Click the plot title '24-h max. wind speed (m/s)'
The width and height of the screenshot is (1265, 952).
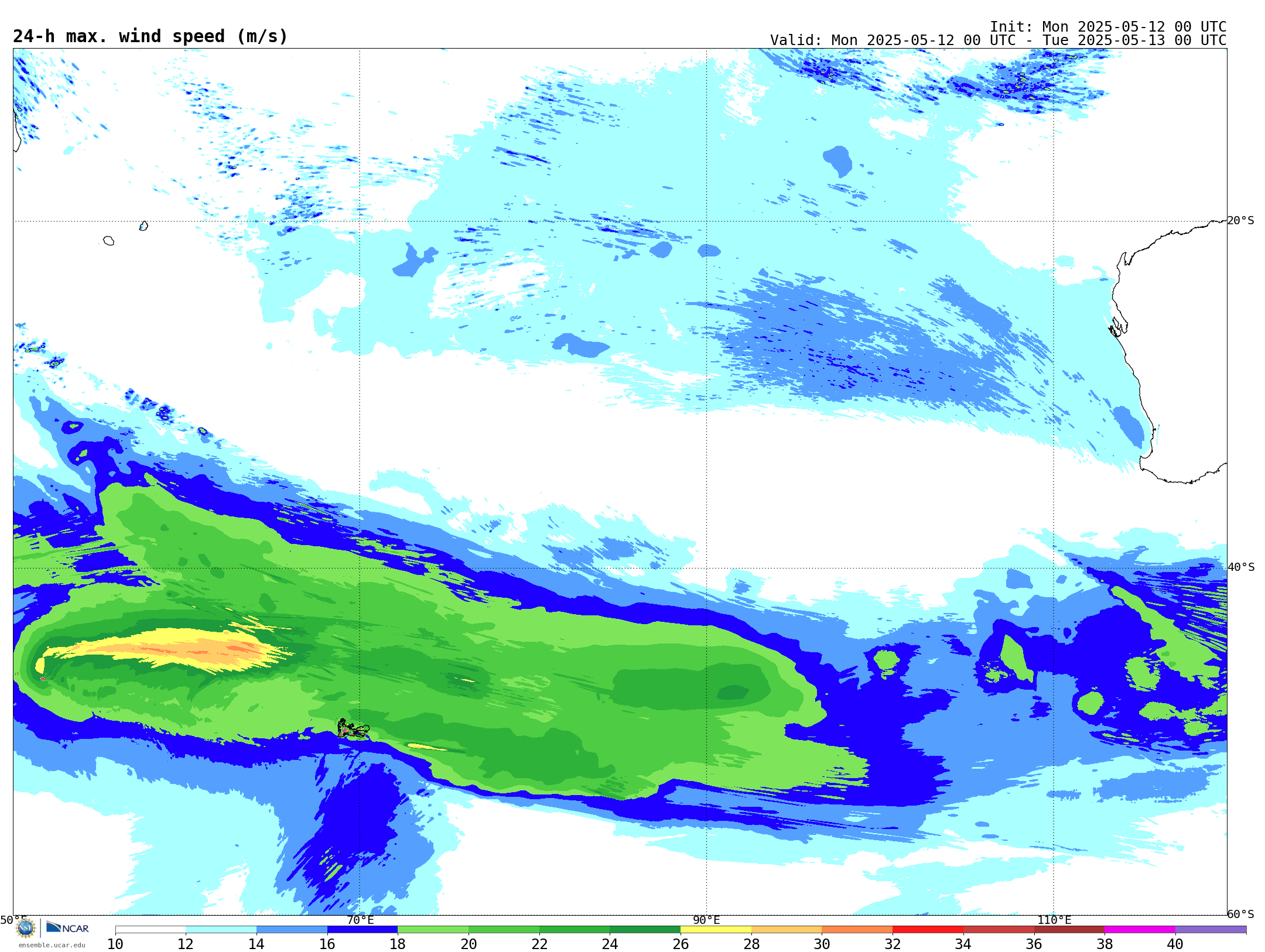tap(151, 36)
